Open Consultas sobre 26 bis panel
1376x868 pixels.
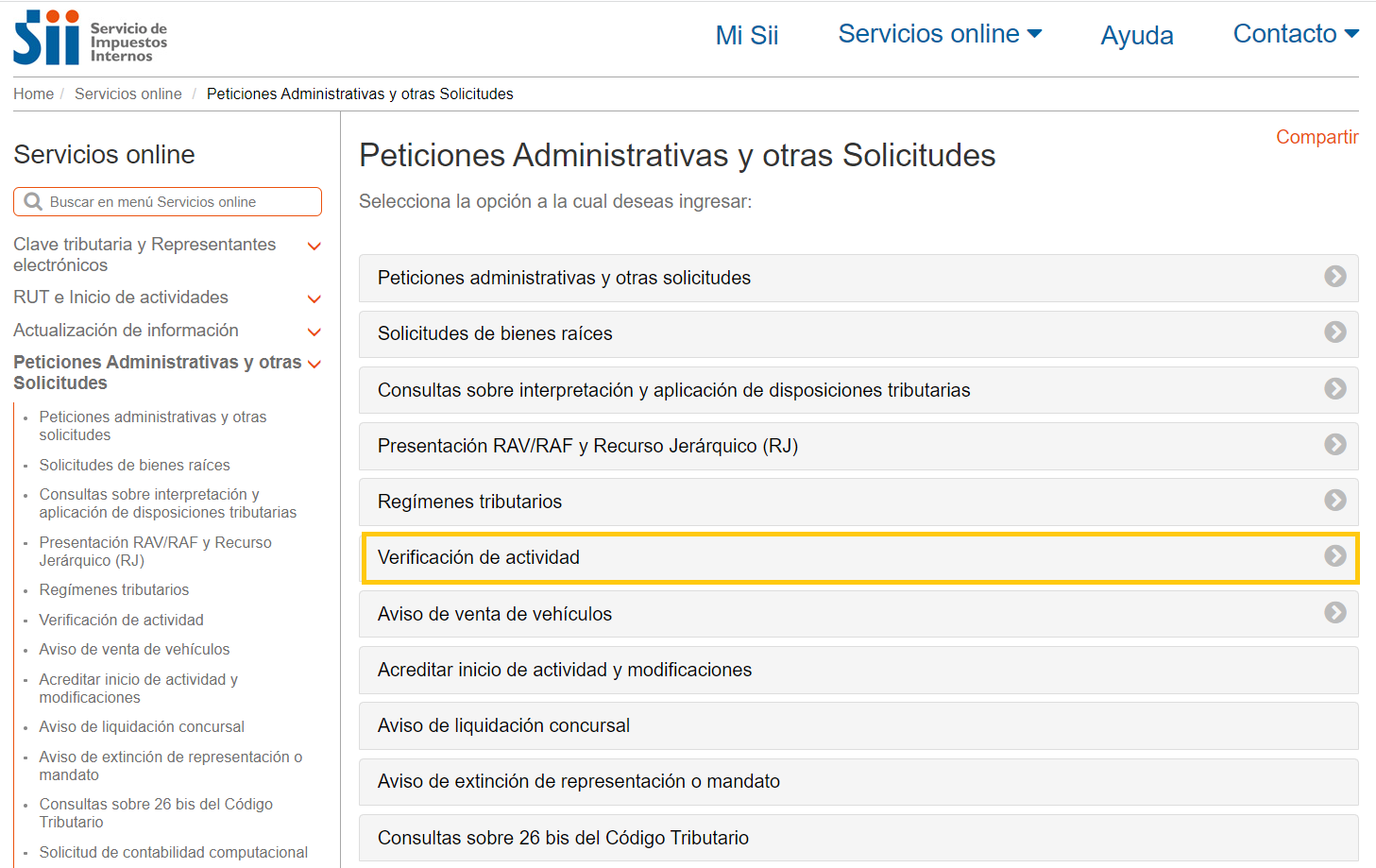[x=858, y=838]
